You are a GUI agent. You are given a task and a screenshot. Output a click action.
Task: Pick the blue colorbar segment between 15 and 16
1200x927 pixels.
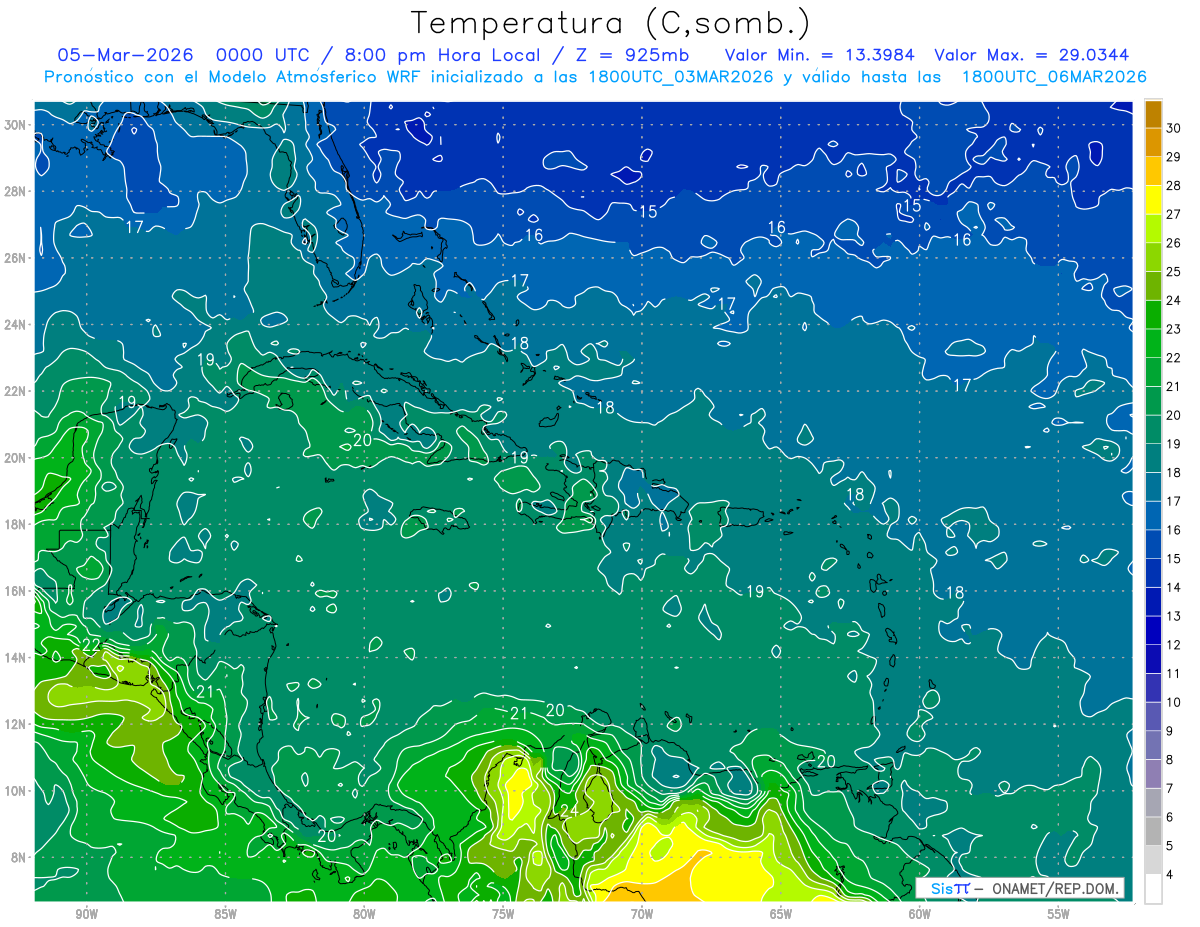[x=1153, y=544]
